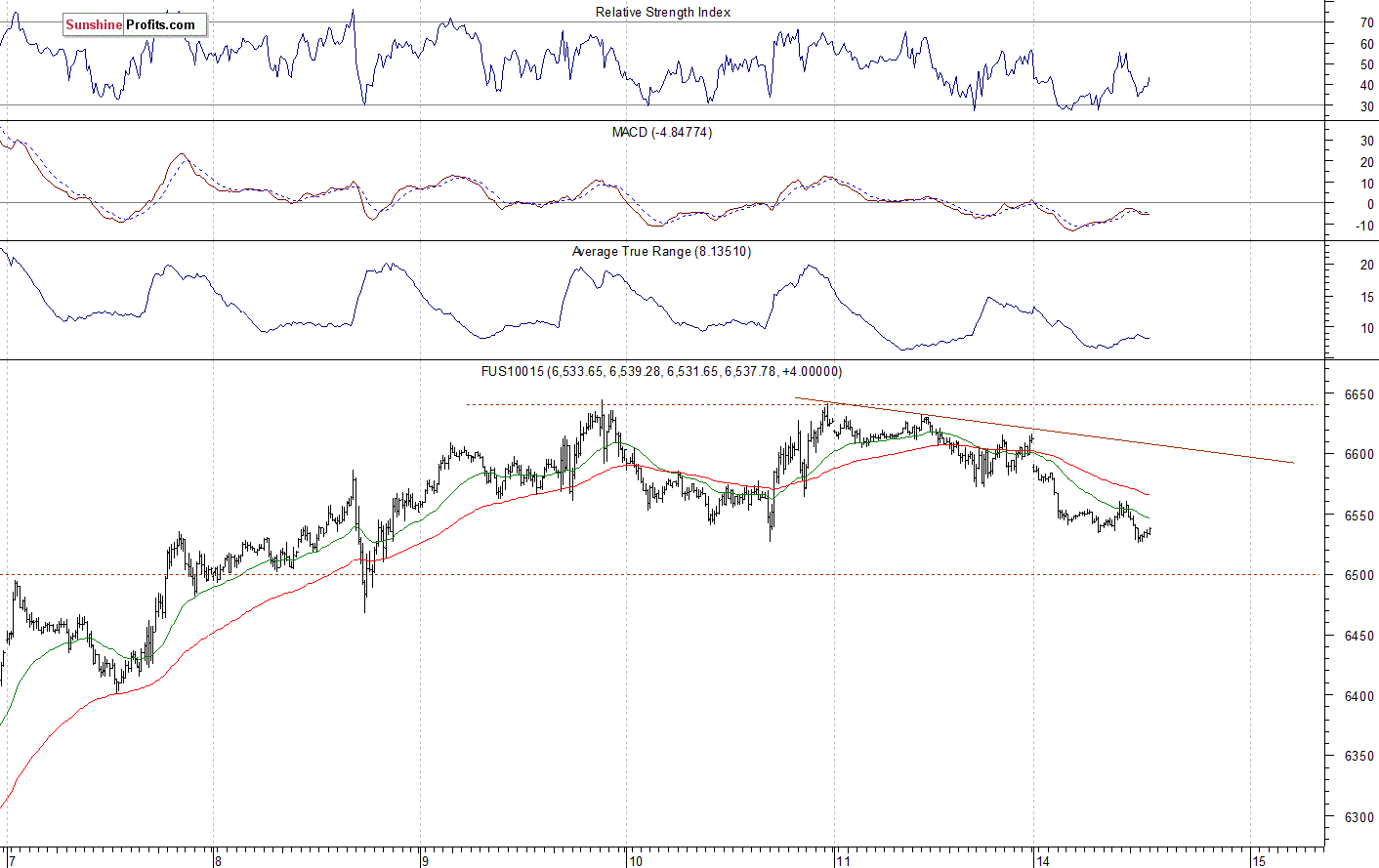
Task: Click the 10 value on ATR axis
Action: click(x=1367, y=329)
